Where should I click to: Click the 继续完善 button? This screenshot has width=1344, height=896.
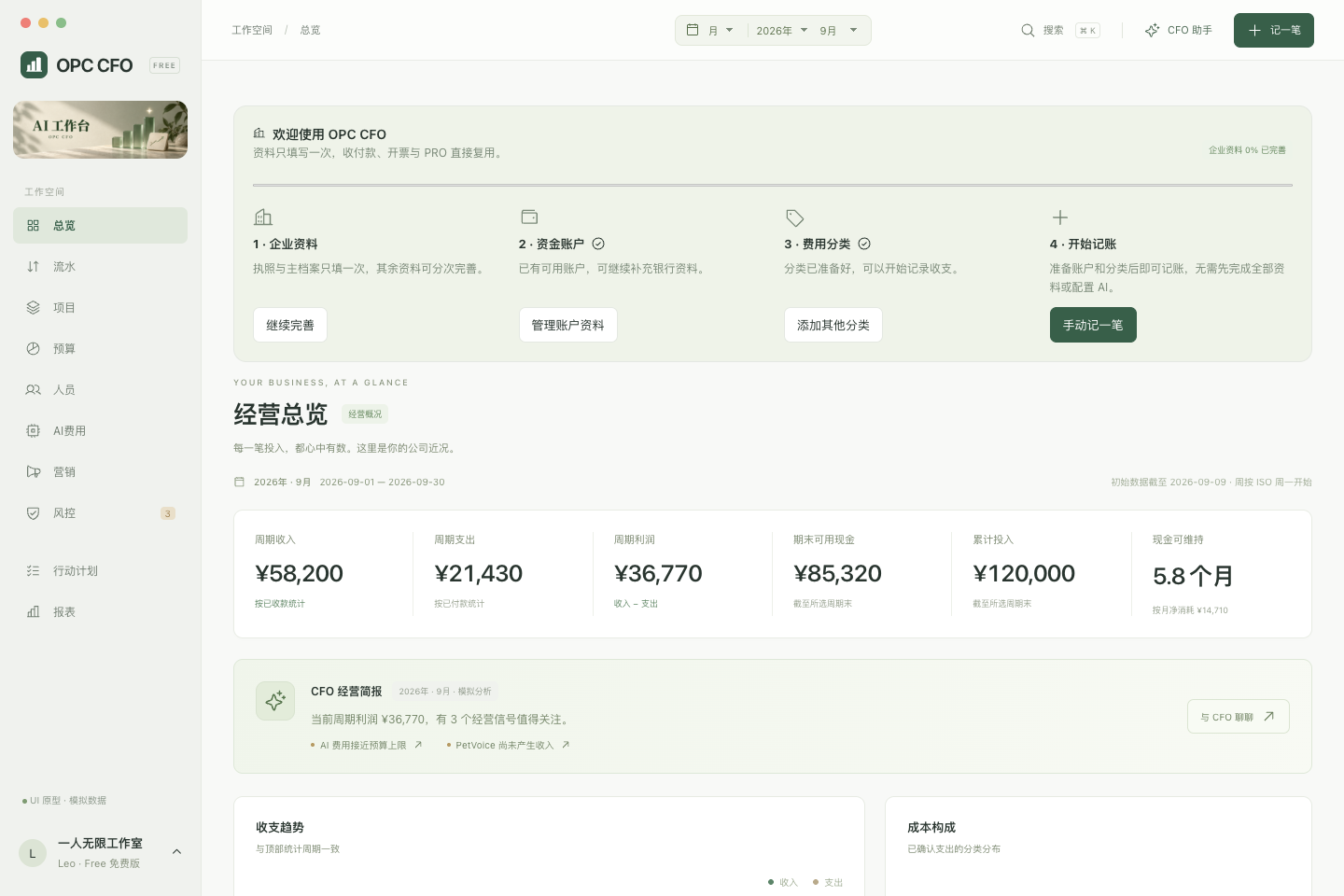[x=290, y=325]
